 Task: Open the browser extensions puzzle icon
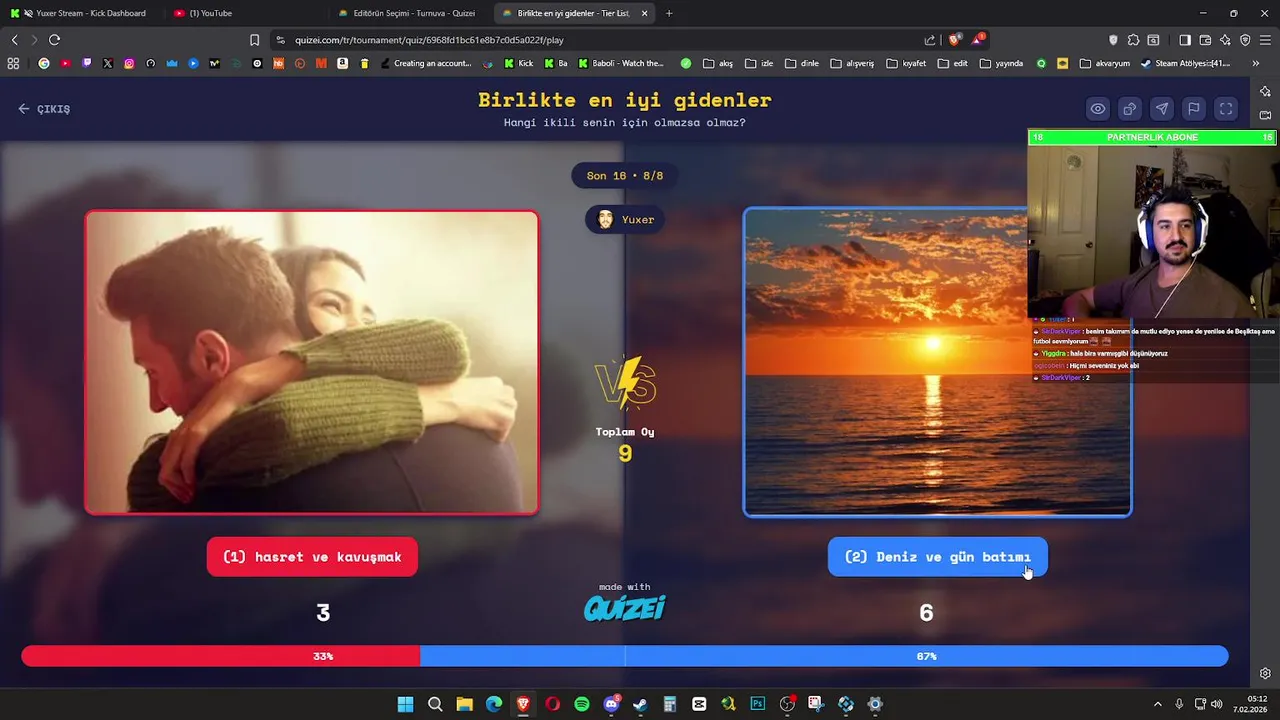click(1133, 40)
